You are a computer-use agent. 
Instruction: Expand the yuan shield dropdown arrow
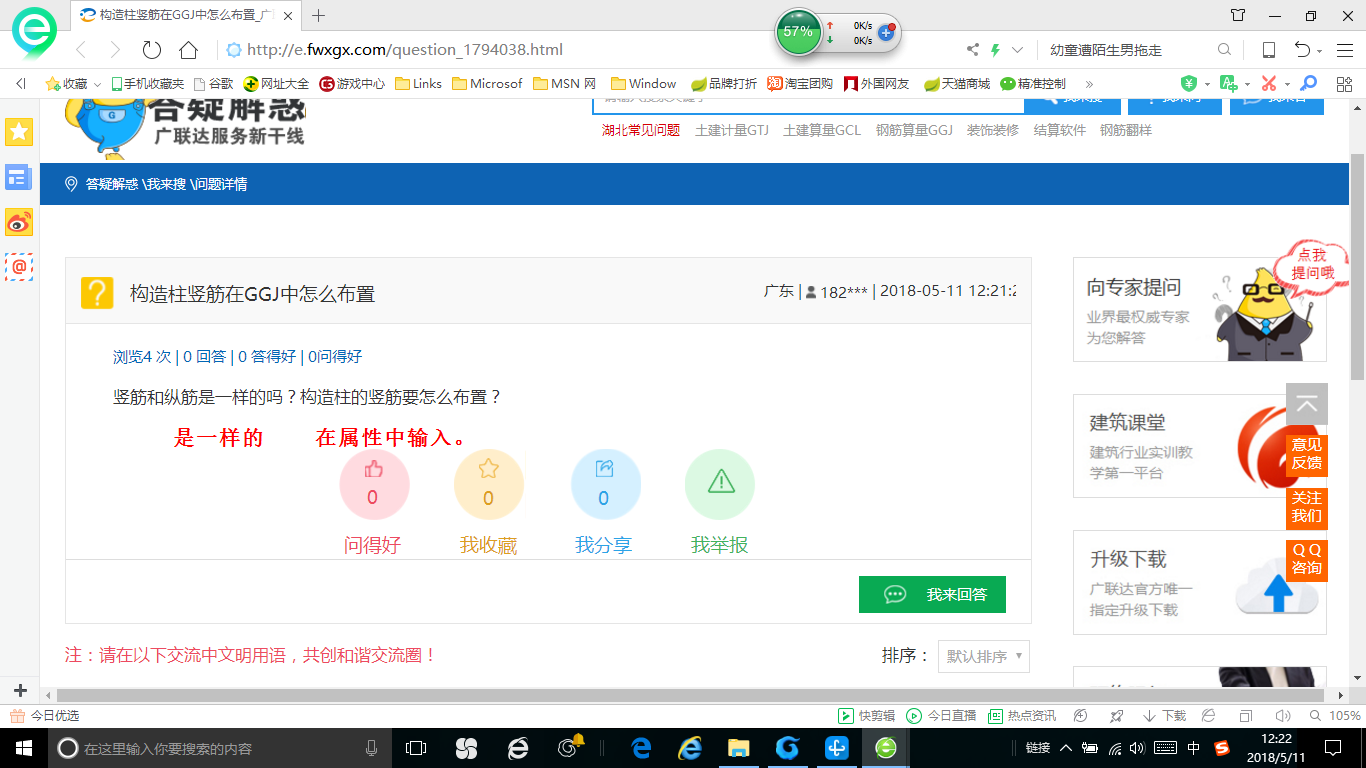(1206, 84)
